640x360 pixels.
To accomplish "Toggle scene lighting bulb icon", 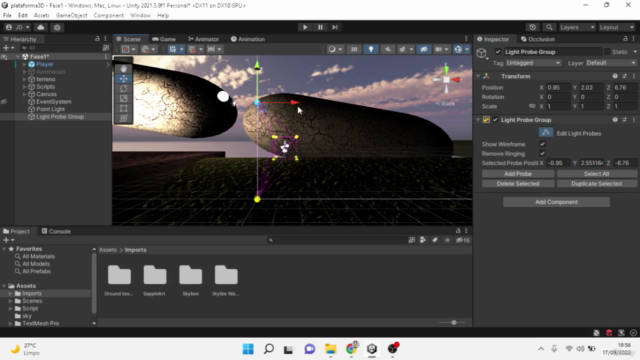I will pyautogui.click(x=371, y=49).
